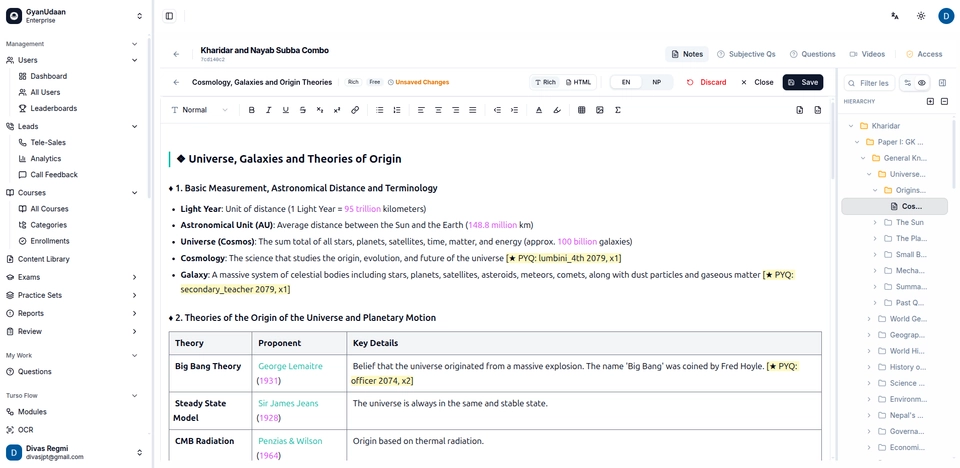Increase indent with the indent icon
The height and width of the screenshot is (468, 960).
514,110
